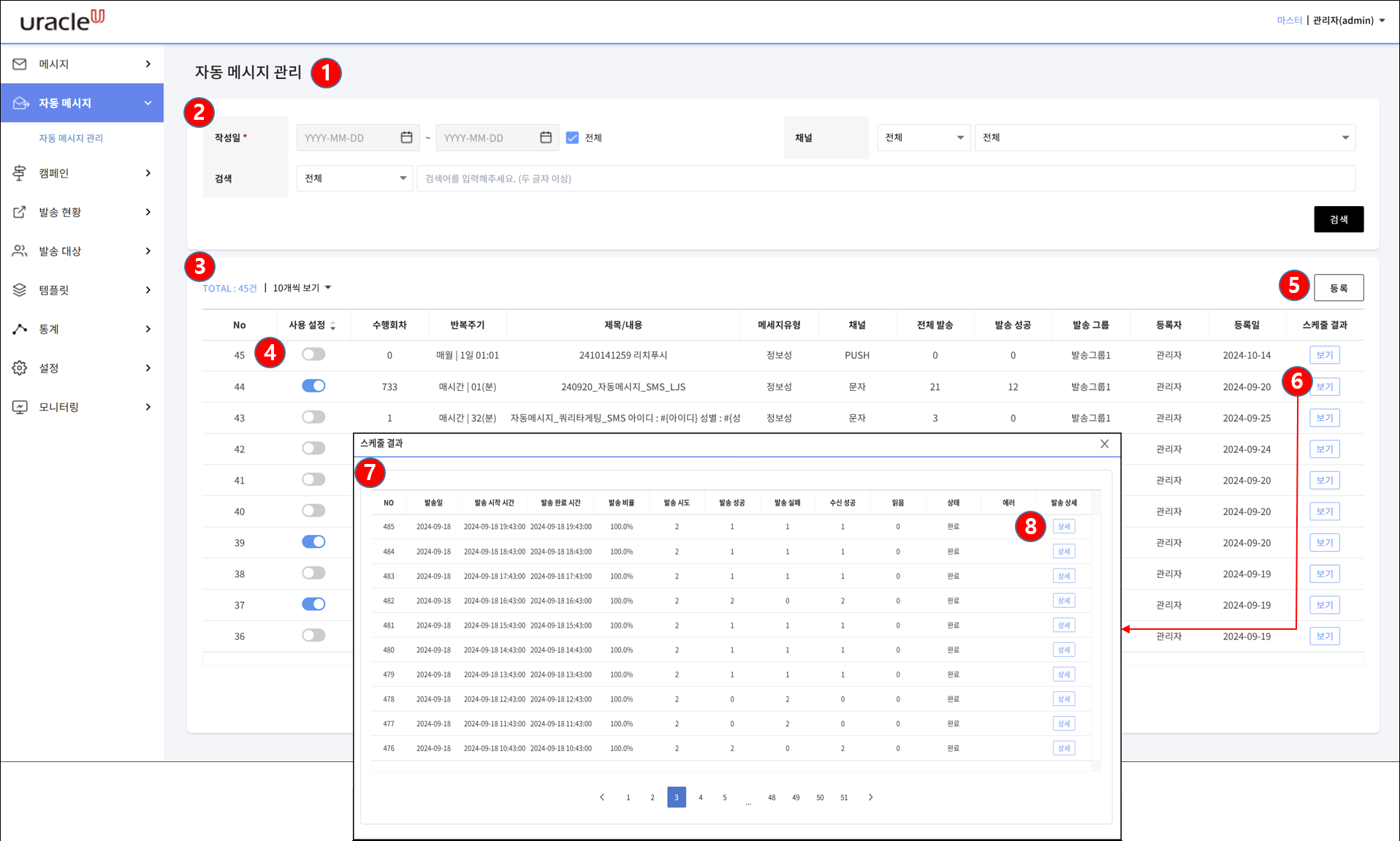Expand the 통계 menu chevron
This screenshot has height=841, width=1400.
pos(148,329)
